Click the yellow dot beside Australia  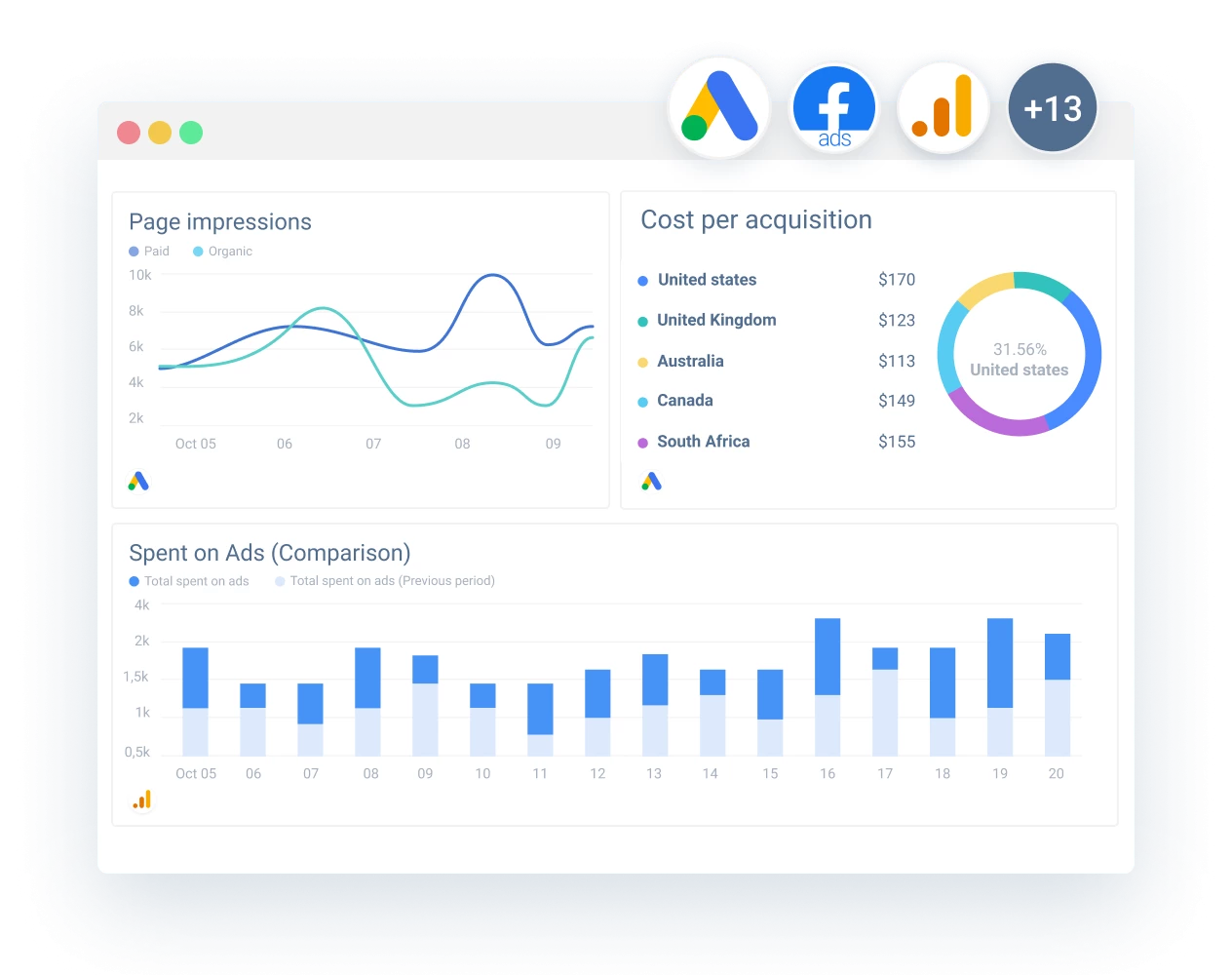[641, 361]
